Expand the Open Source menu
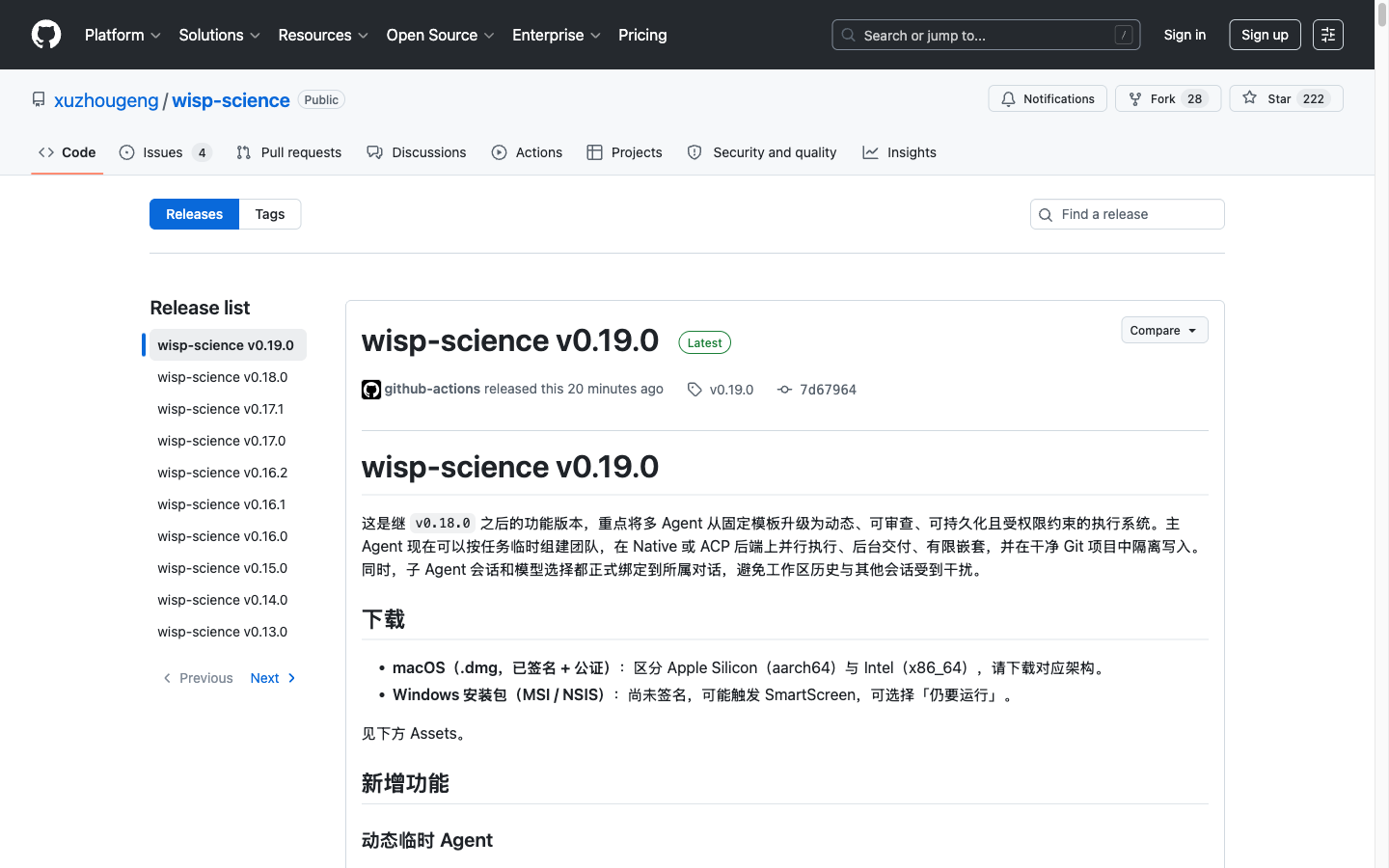The height and width of the screenshot is (868, 1389). (x=440, y=35)
